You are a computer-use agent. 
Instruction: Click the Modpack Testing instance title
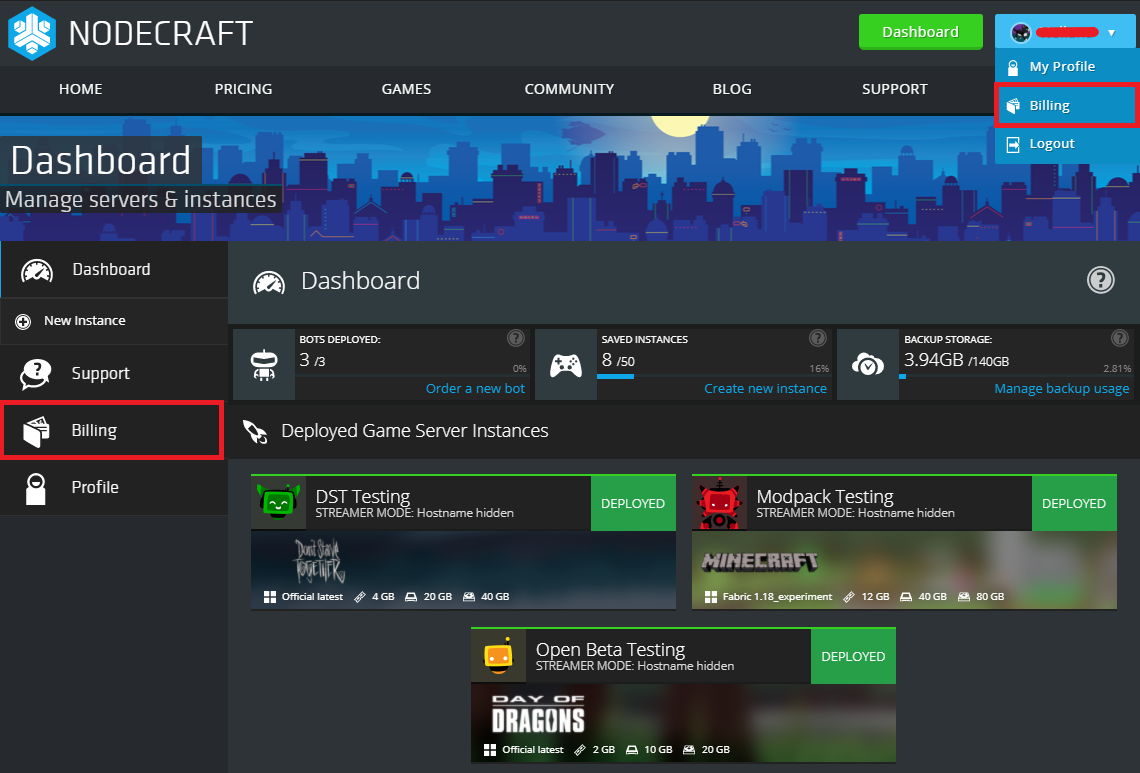824,496
